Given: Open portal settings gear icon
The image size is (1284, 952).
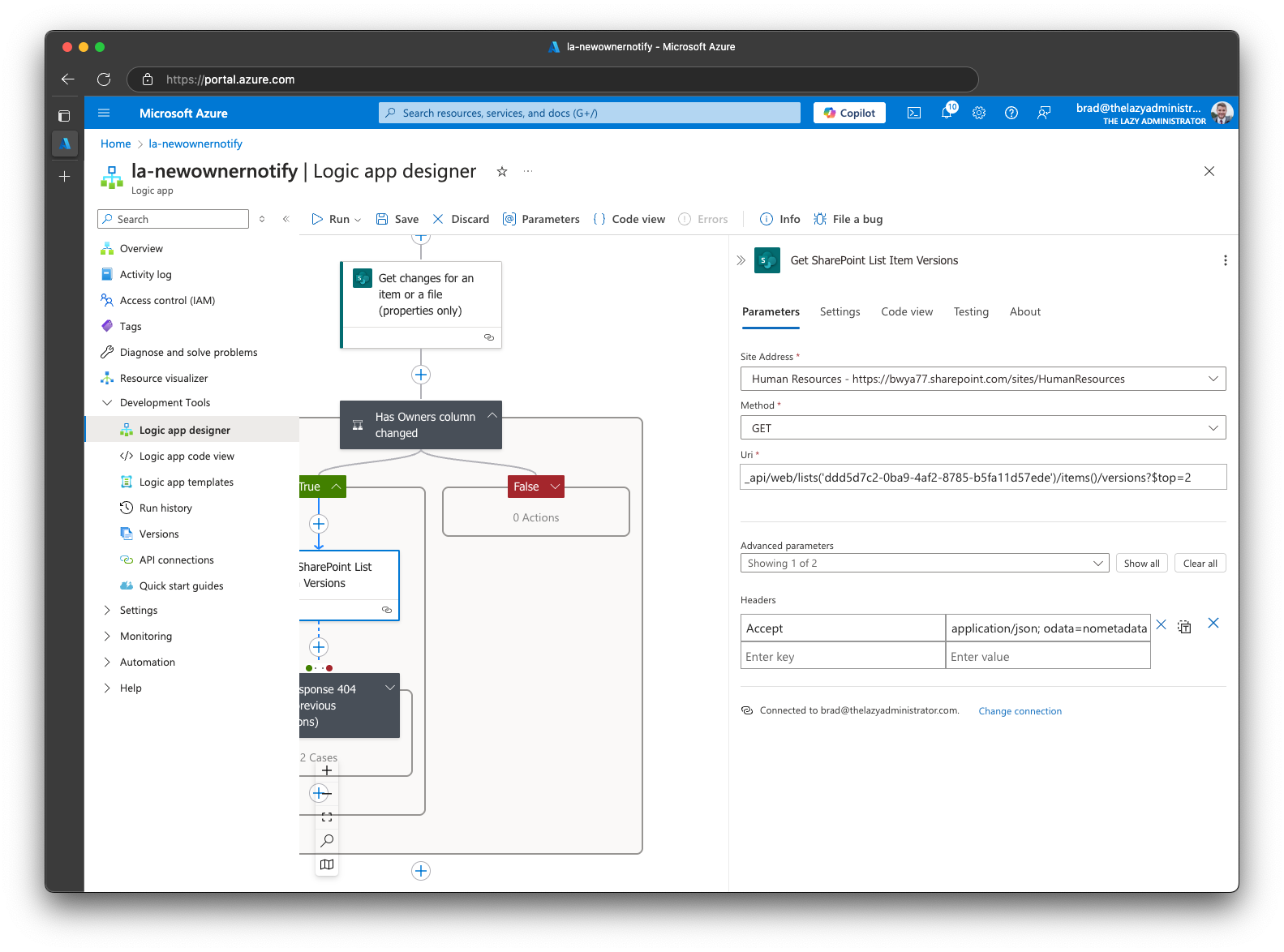Looking at the screenshot, I should point(979,113).
